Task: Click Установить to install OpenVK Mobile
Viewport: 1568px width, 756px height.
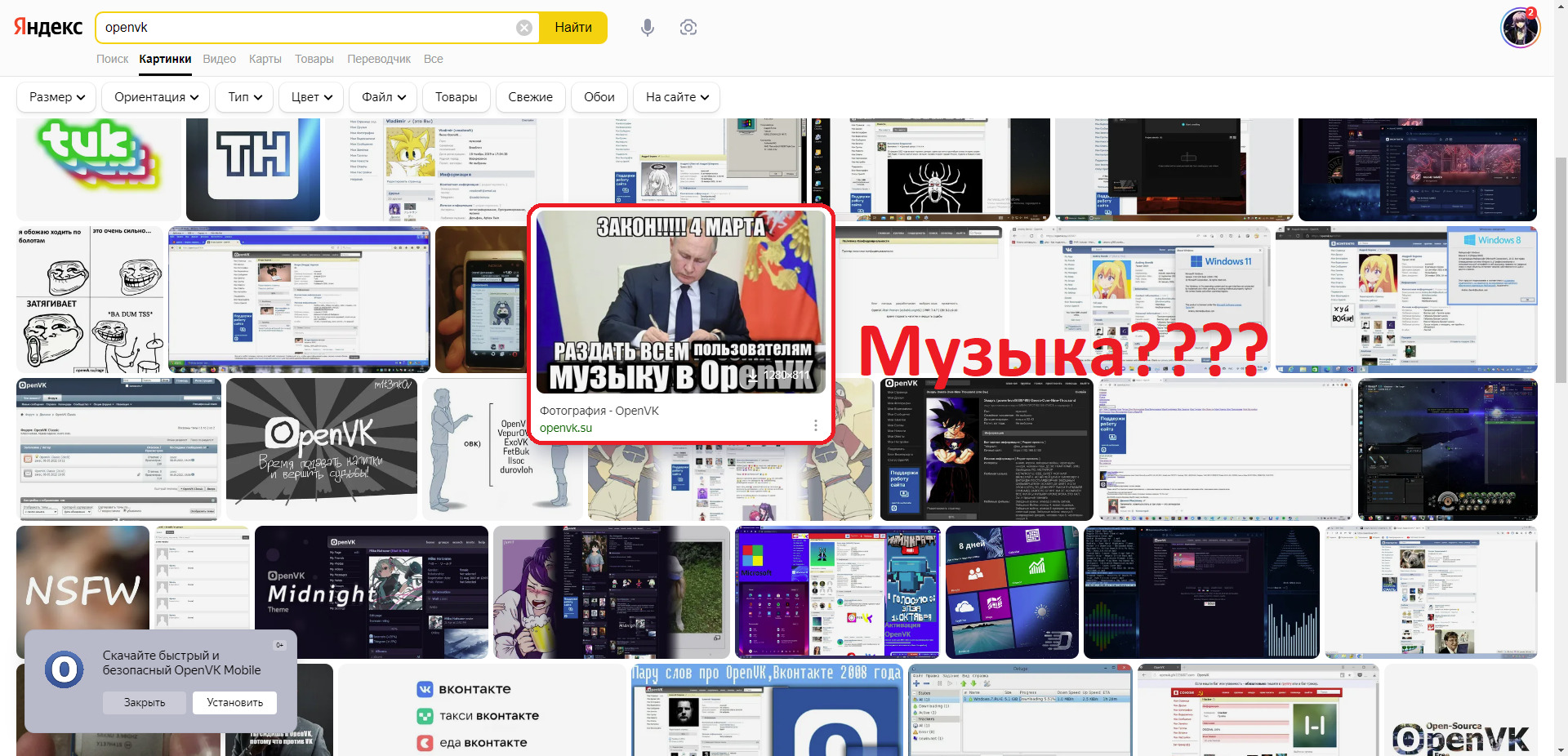Action: click(235, 702)
